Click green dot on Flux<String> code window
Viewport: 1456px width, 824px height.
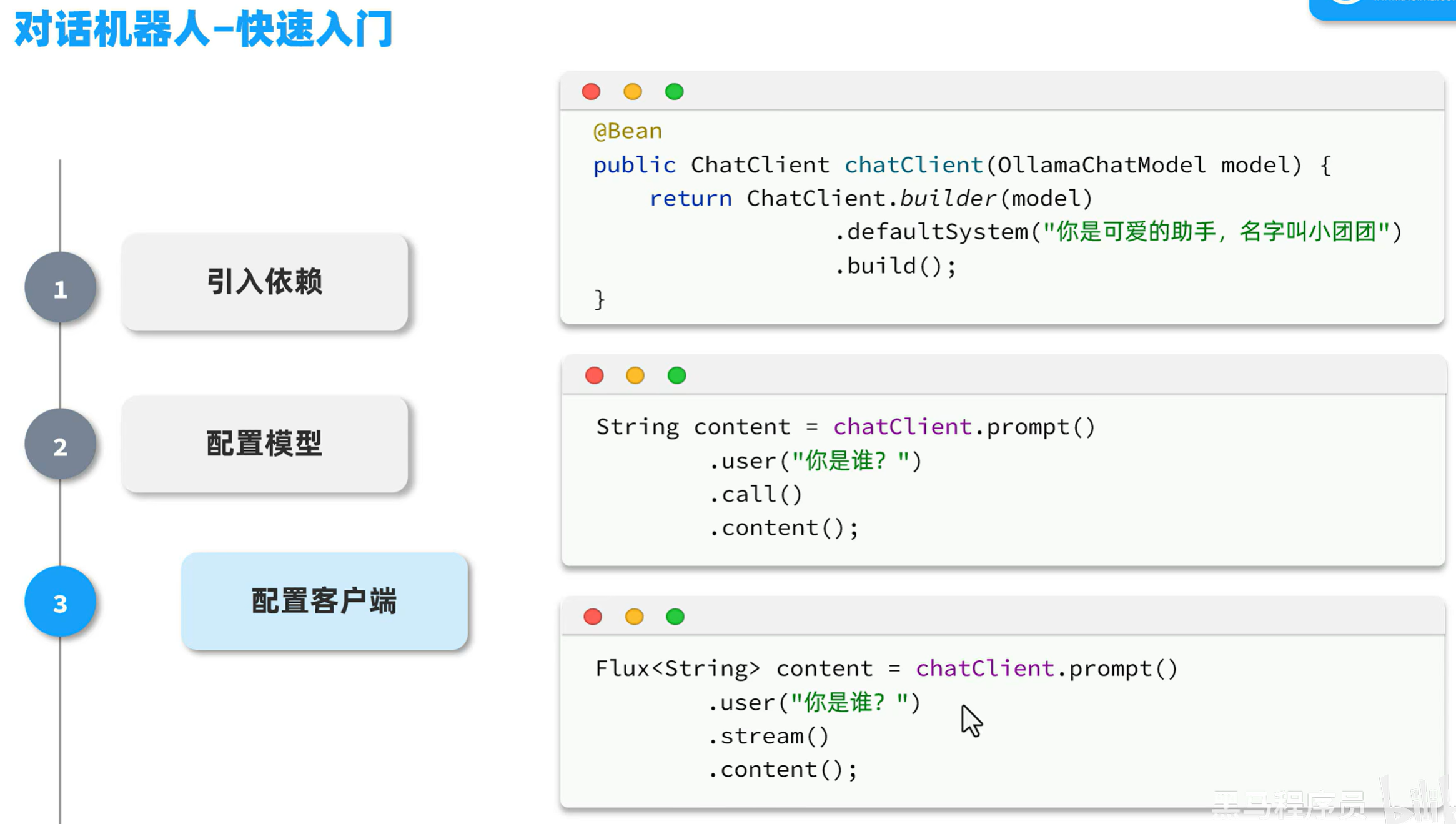pos(675,617)
